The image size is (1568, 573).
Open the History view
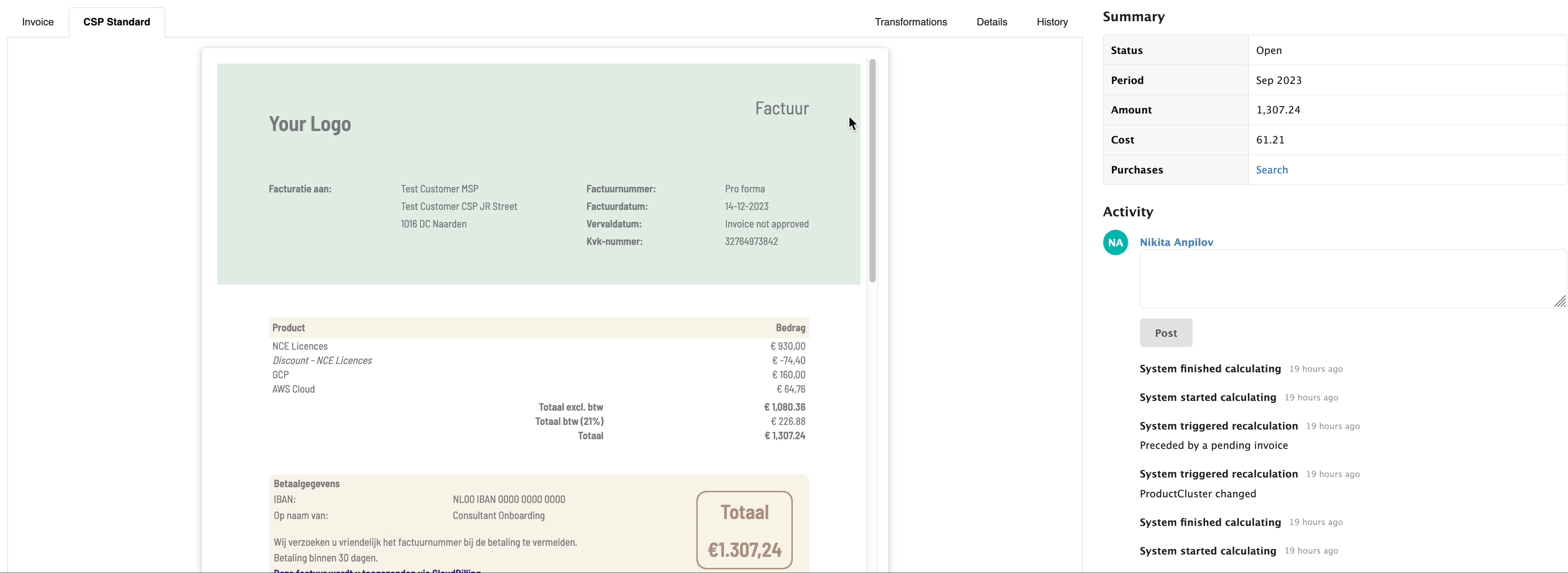tap(1052, 21)
